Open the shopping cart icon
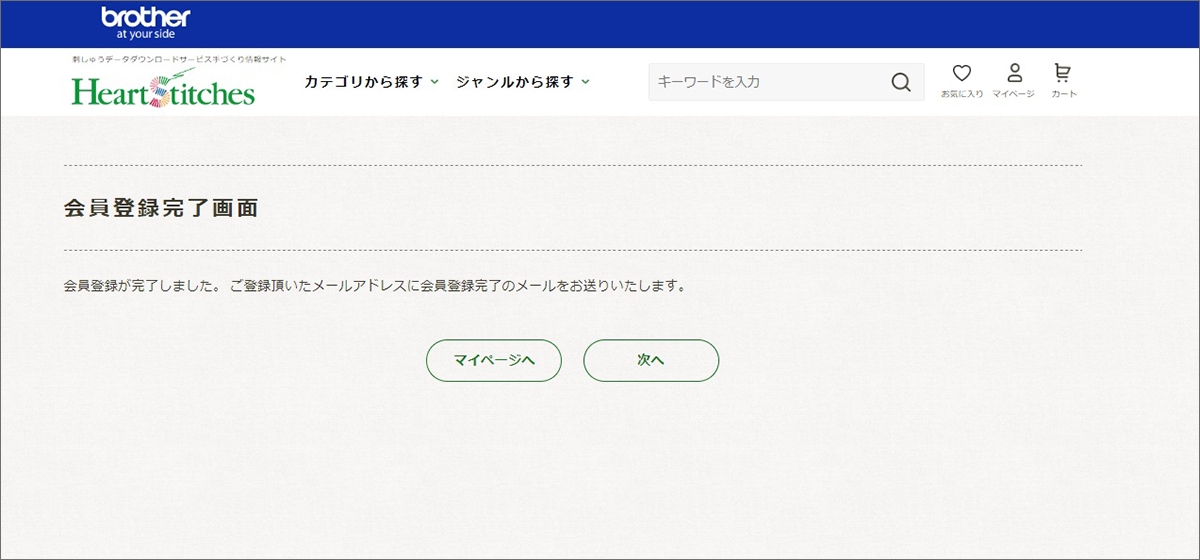The height and width of the screenshot is (560, 1200). click(x=1063, y=73)
